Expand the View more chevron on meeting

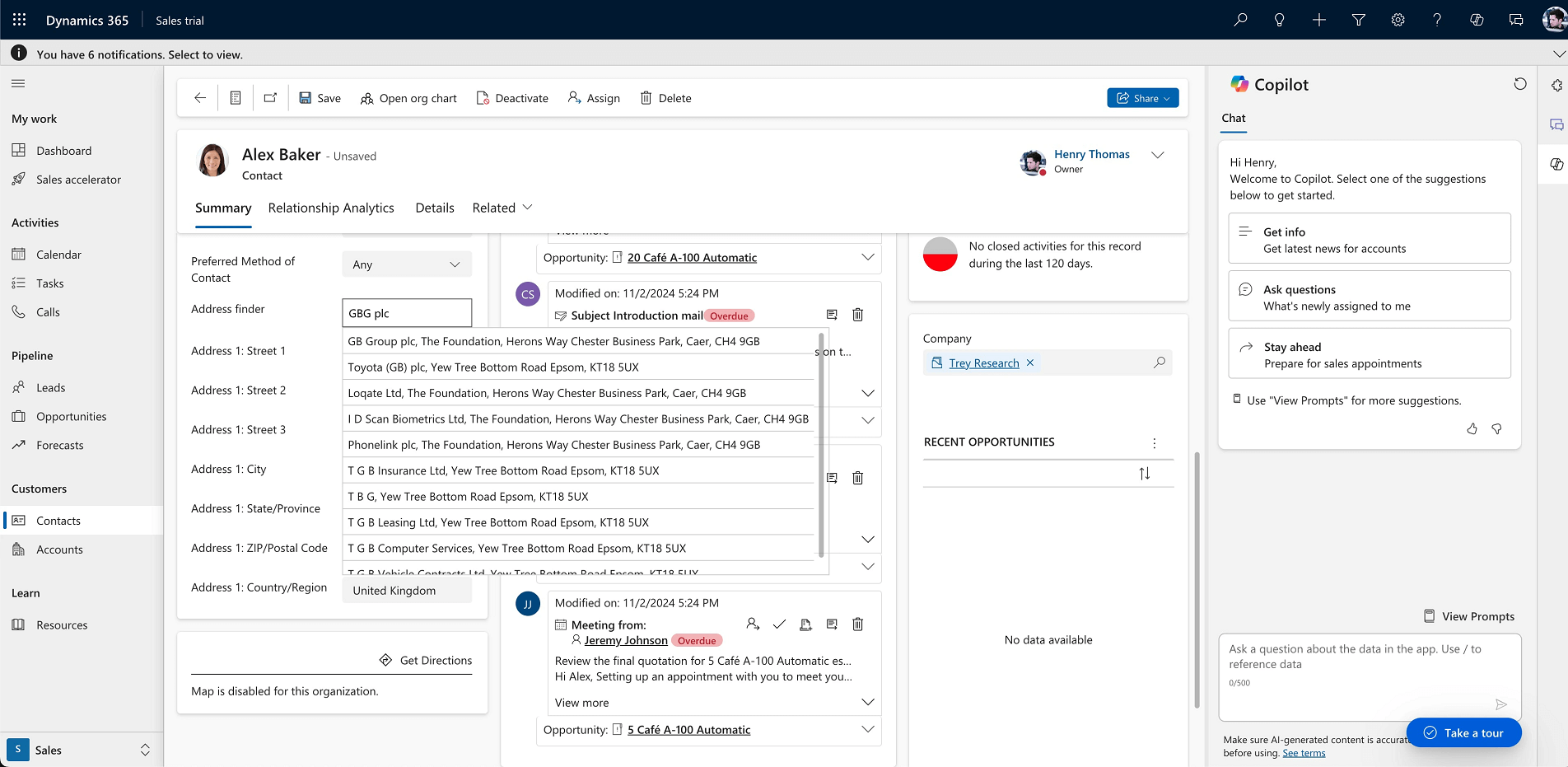868,703
